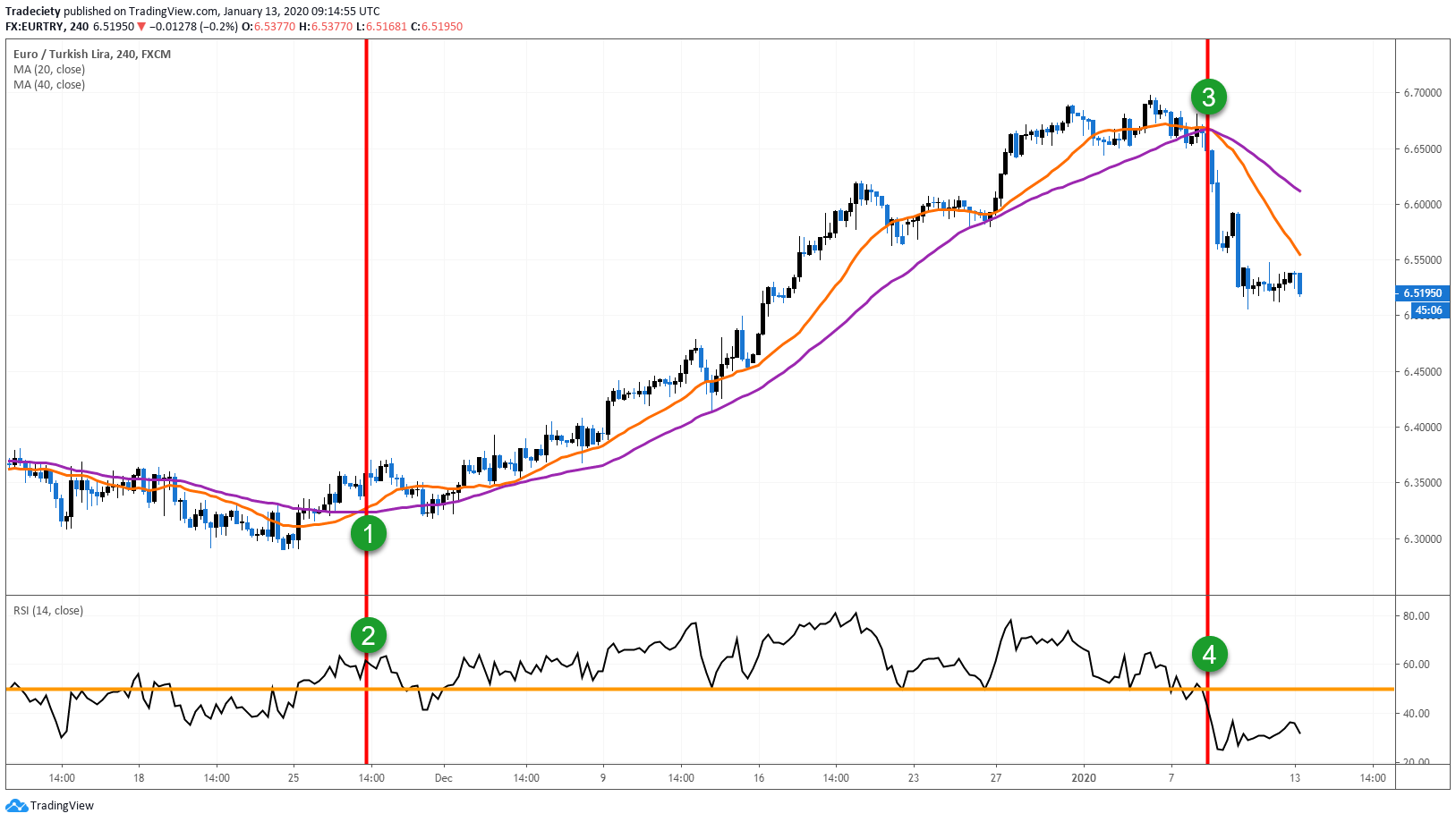Toggle the MA (20, close) indicator
1456x822 pixels.
49,69
